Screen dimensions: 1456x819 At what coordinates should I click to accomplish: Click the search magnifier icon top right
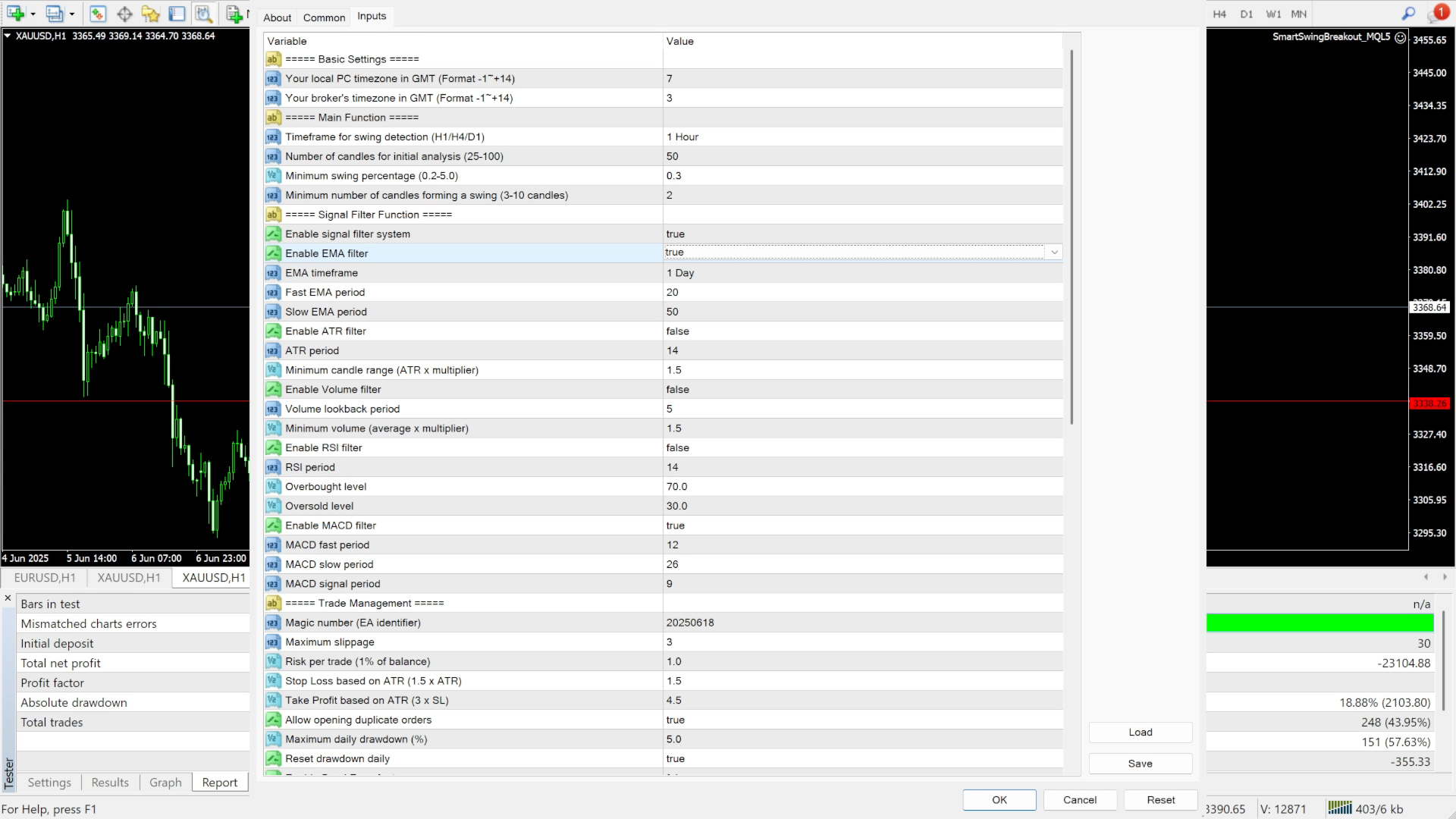[1408, 14]
